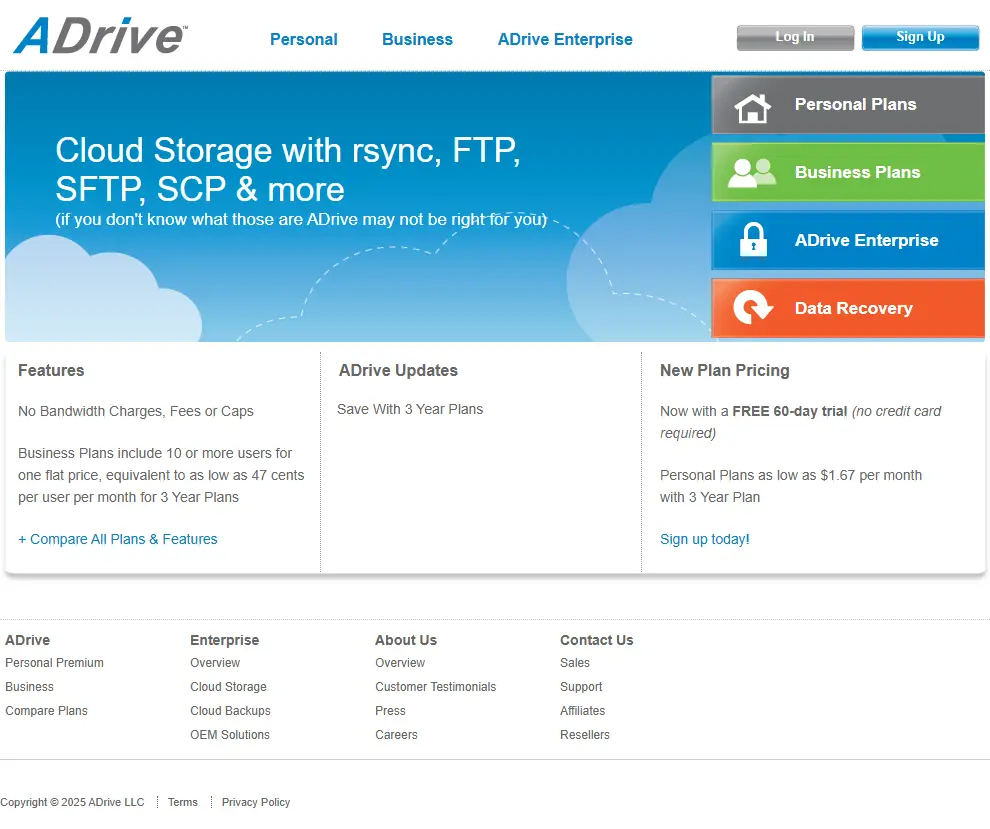This screenshot has height=829, width=990.
Task: Click the 'About Us' footer column heading
Action: 405,640
